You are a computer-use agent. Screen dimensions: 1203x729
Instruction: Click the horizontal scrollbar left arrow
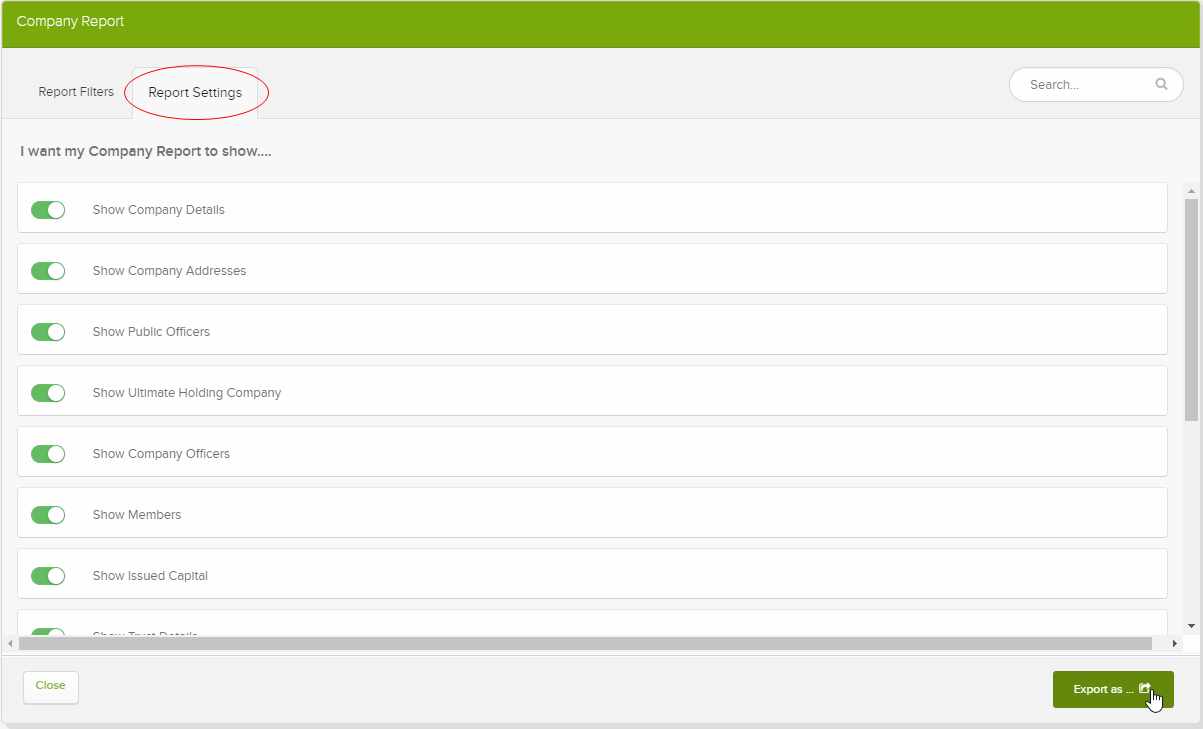[11, 643]
